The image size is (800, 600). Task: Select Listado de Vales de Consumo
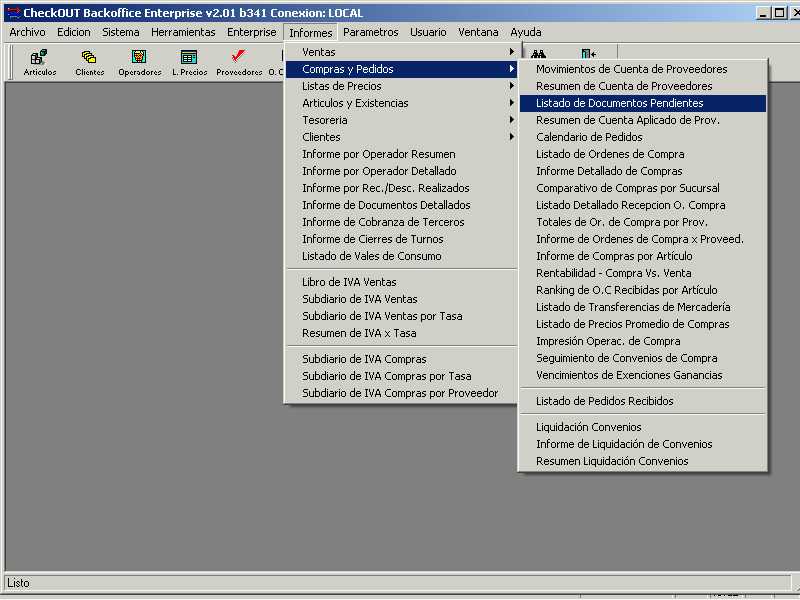click(401, 256)
